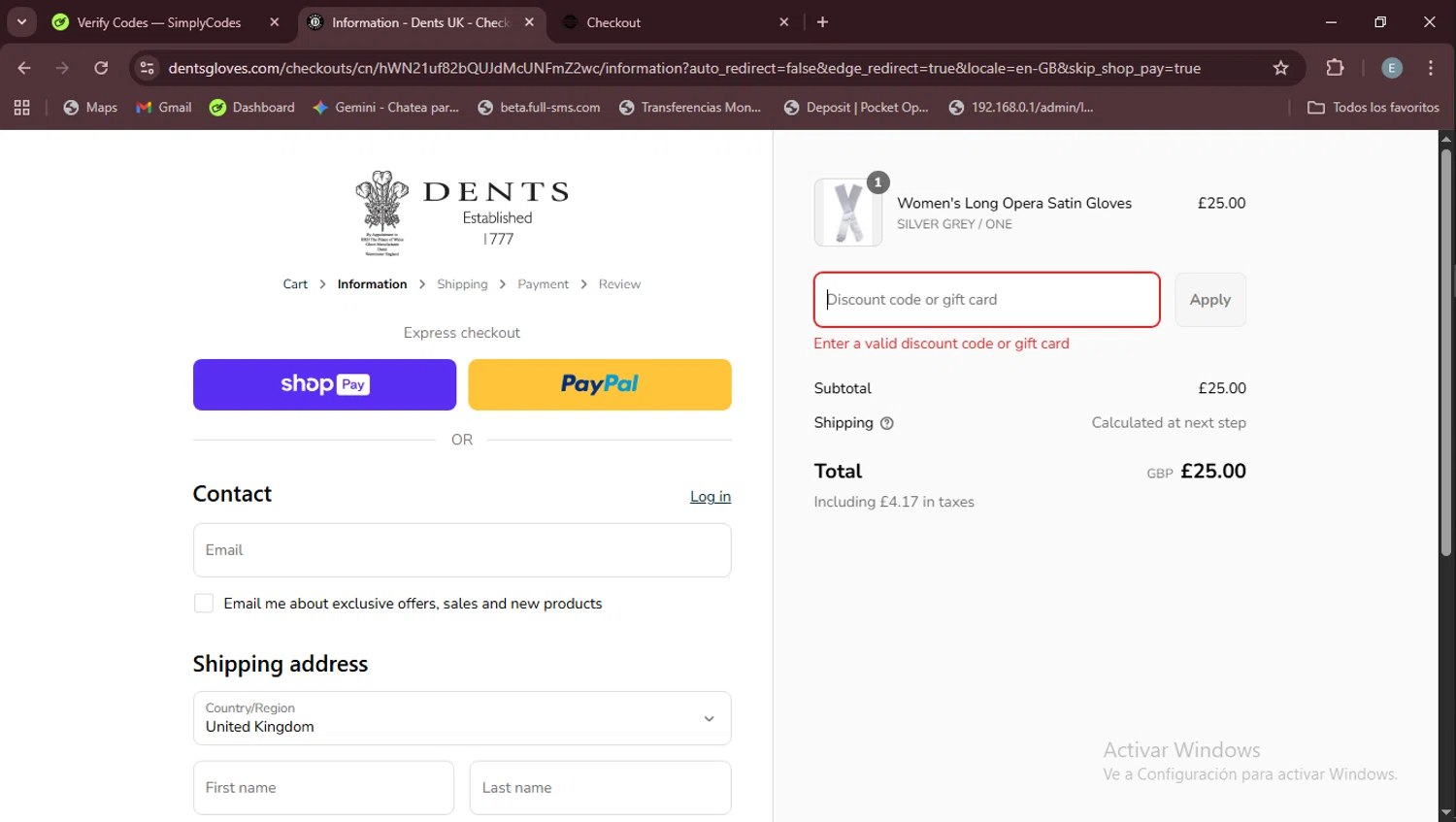1456x822 pixels.
Task: Click the Dents logo
Action: (x=462, y=214)
